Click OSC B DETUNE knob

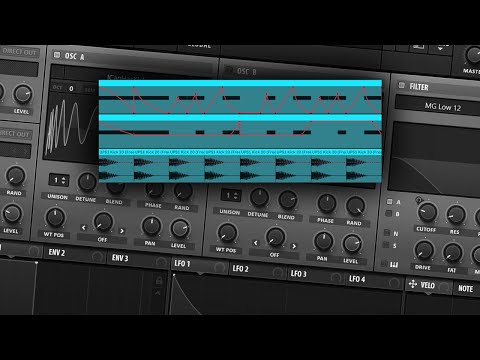tap(259, 197)
